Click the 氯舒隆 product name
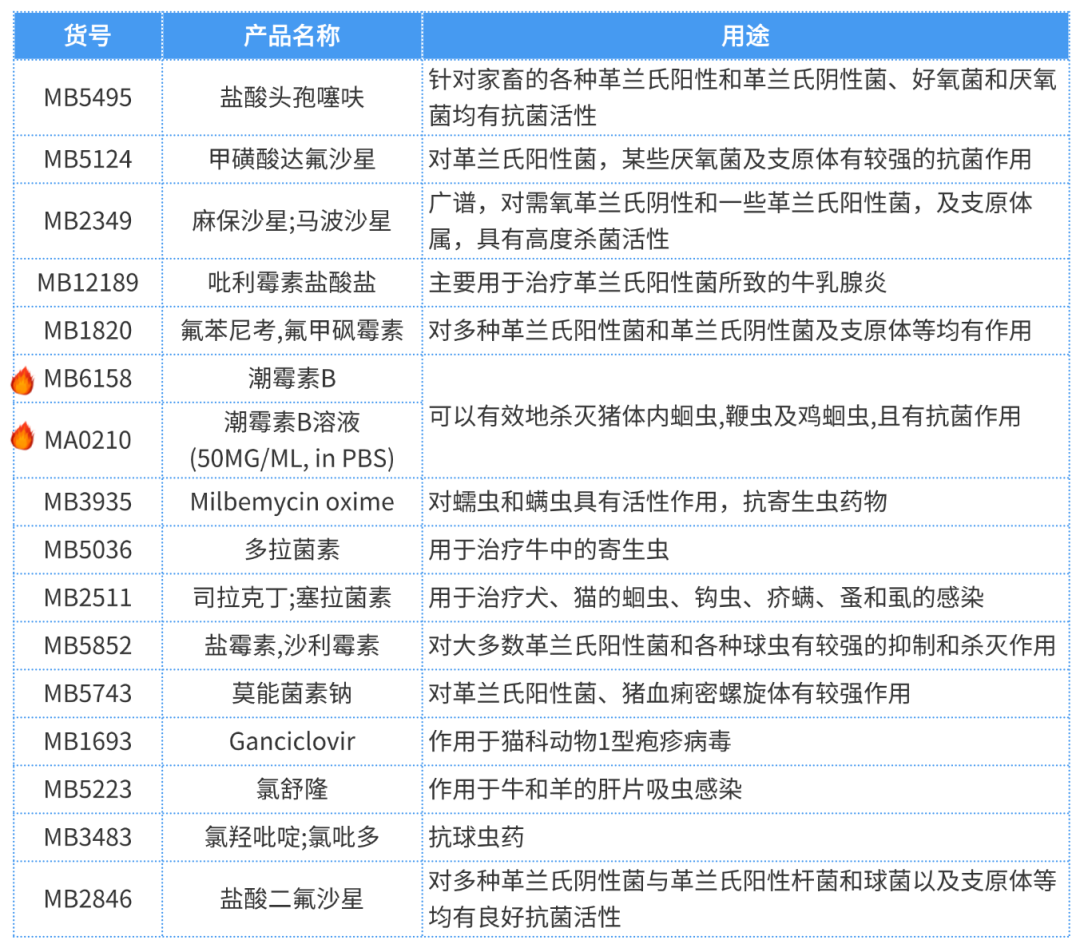The height and width of the screenshot is (948, 1080). pyautogui.click(x=292, y=789)
